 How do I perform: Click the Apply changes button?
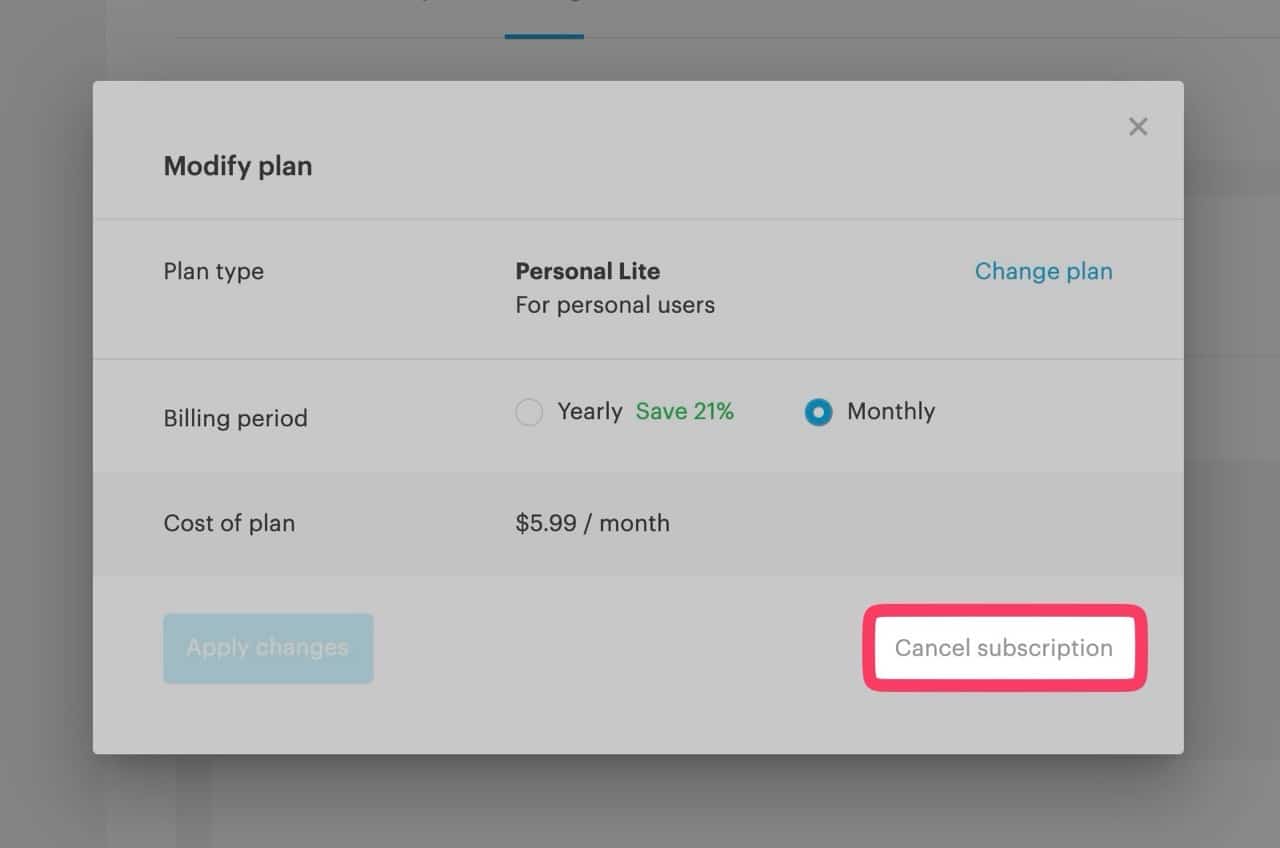pyautogui.click(x=268, y=648)
